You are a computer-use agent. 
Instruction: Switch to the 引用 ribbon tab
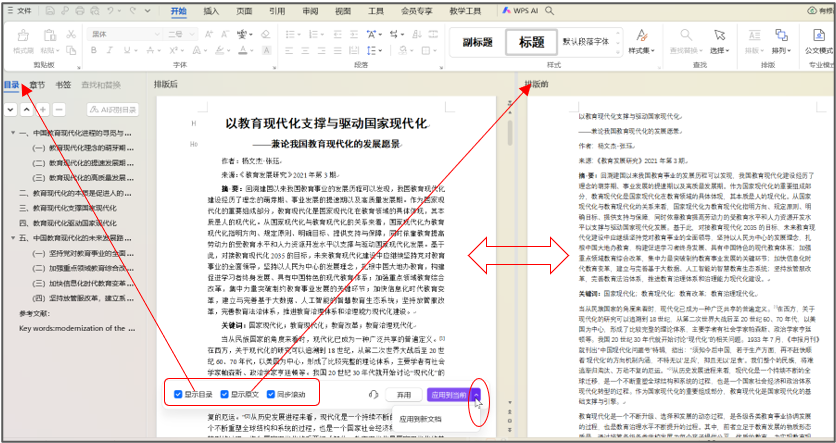pyautogui.click(x=277, y=11)
